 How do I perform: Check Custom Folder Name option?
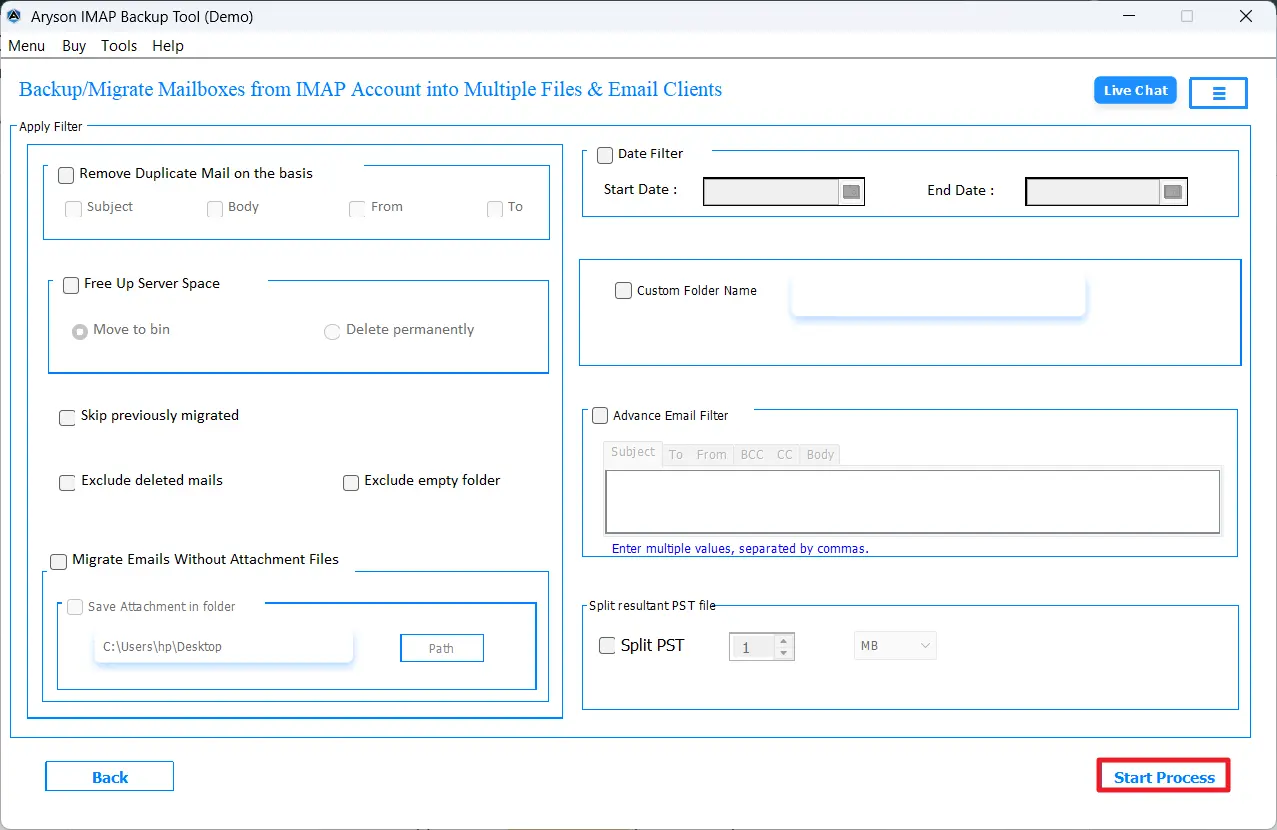(623, 291)
